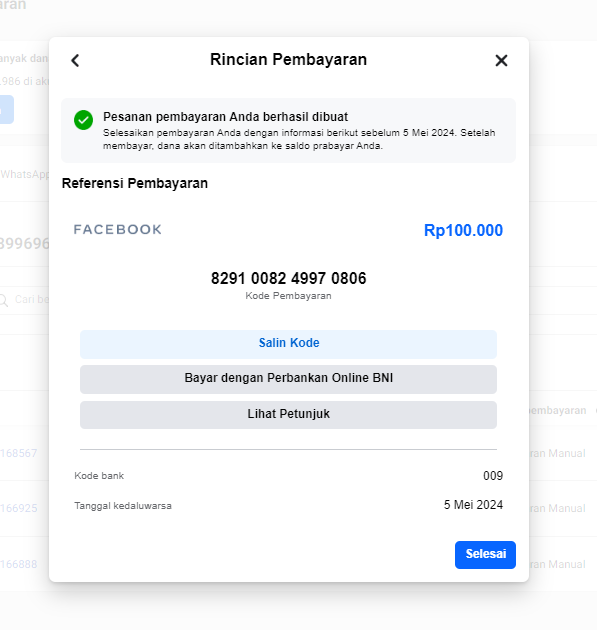Copy the code with Salin Kode
Viewport: 597px width, 630px height.
(x=288, y=344)
